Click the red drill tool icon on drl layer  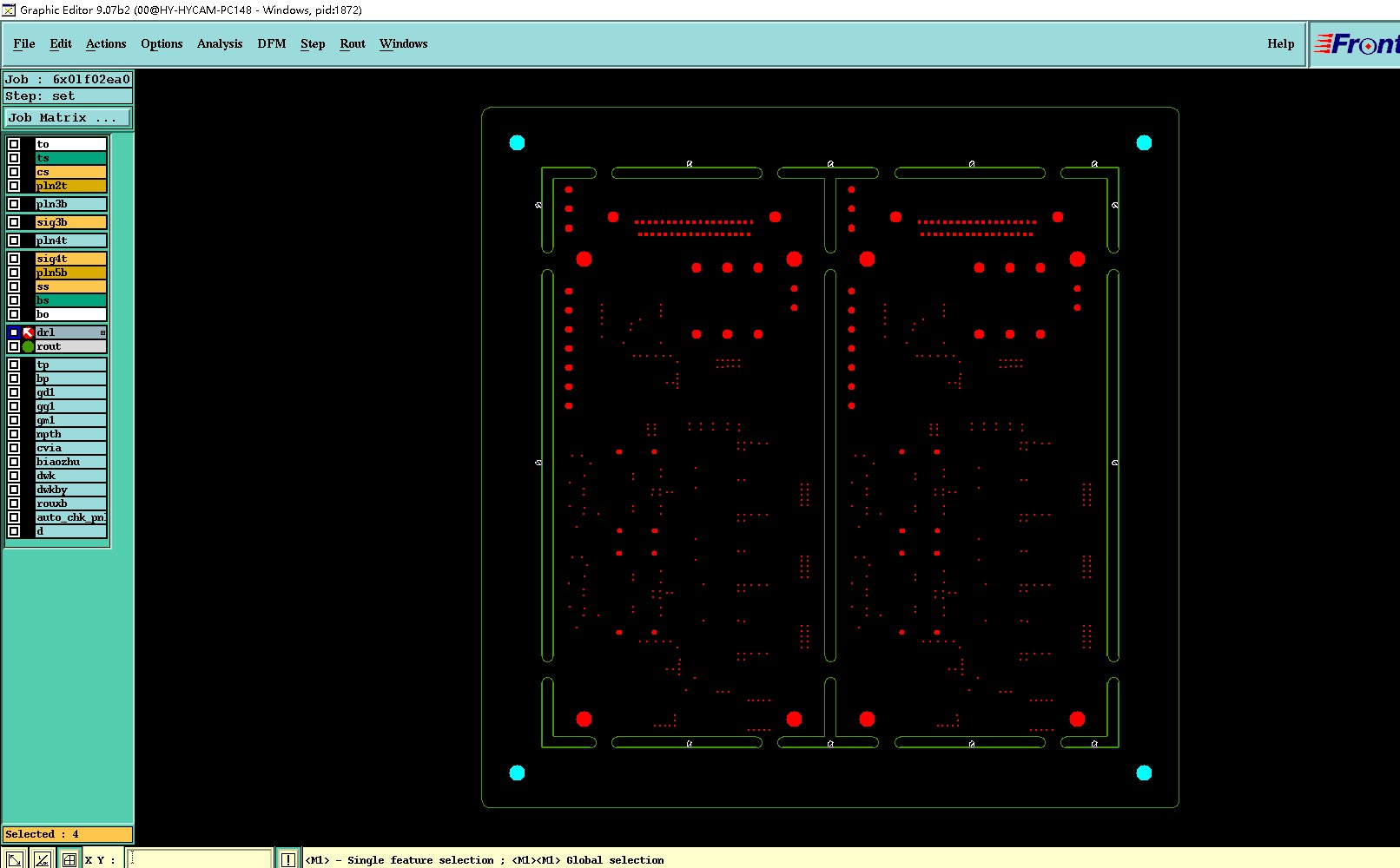coord(28,332)
